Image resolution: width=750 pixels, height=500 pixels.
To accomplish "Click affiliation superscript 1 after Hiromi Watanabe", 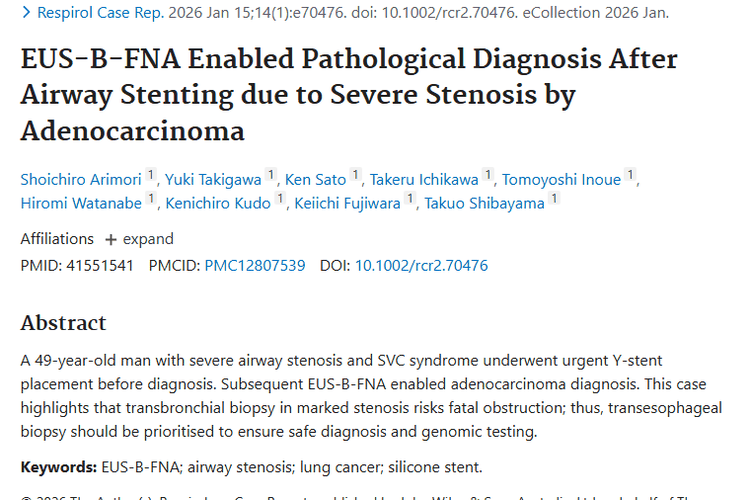I will (x=152, y=200).
